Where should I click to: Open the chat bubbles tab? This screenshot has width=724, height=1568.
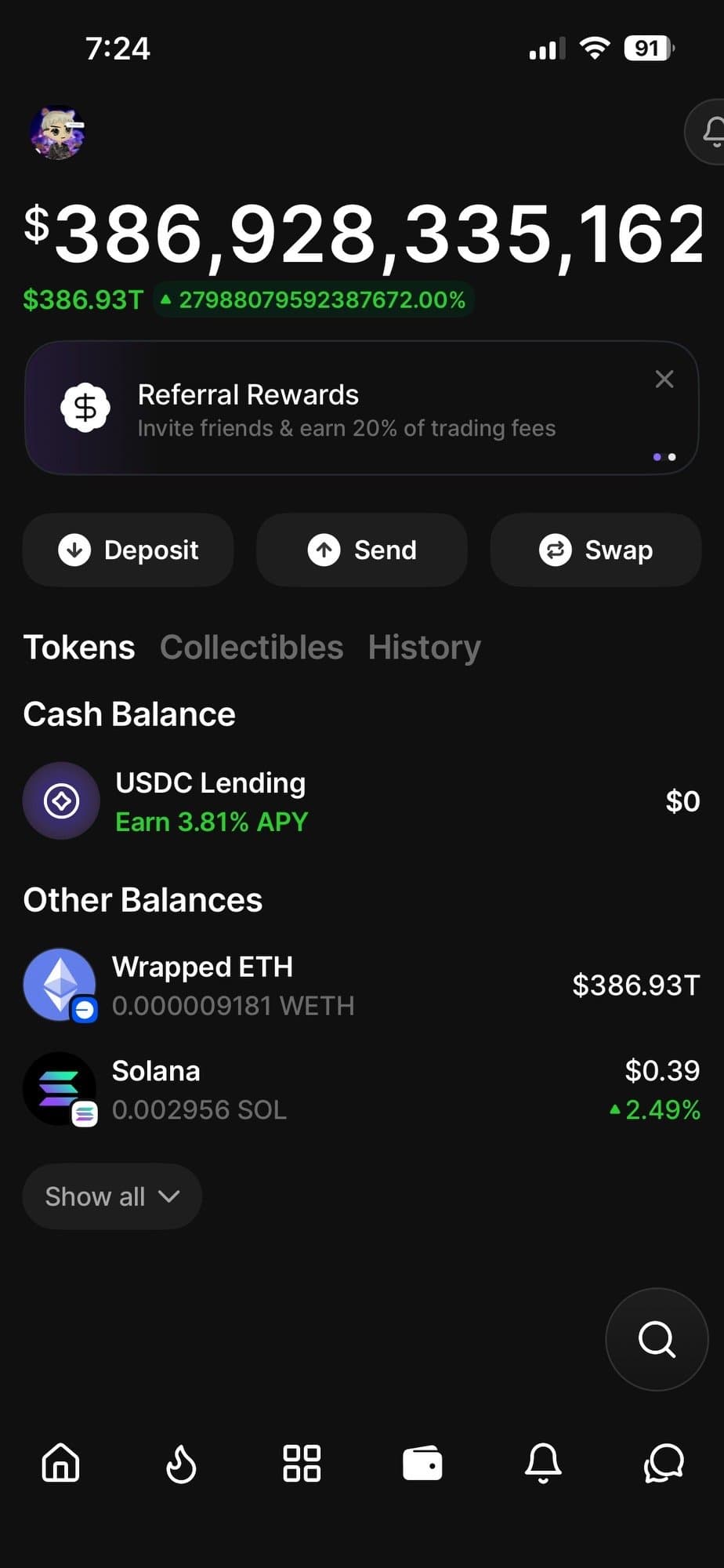664,1463
